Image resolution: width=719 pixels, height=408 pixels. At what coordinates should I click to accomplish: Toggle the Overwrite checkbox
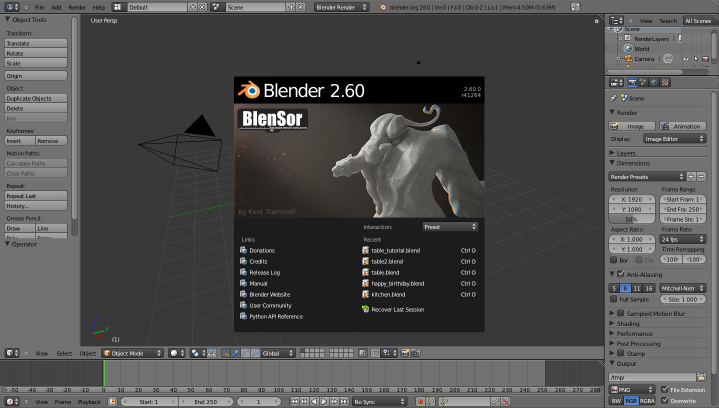click(665, 400)
